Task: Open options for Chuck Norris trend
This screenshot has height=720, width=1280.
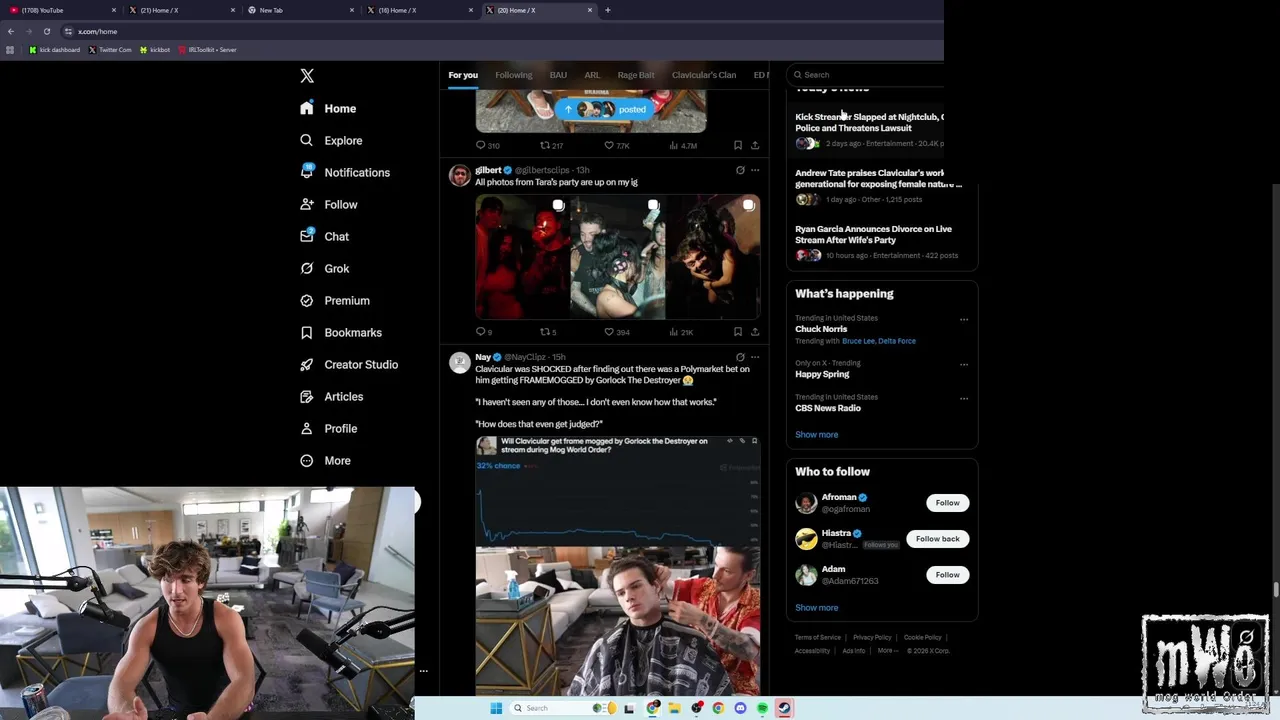Action: pyautogui.click(x=964, y=320)
